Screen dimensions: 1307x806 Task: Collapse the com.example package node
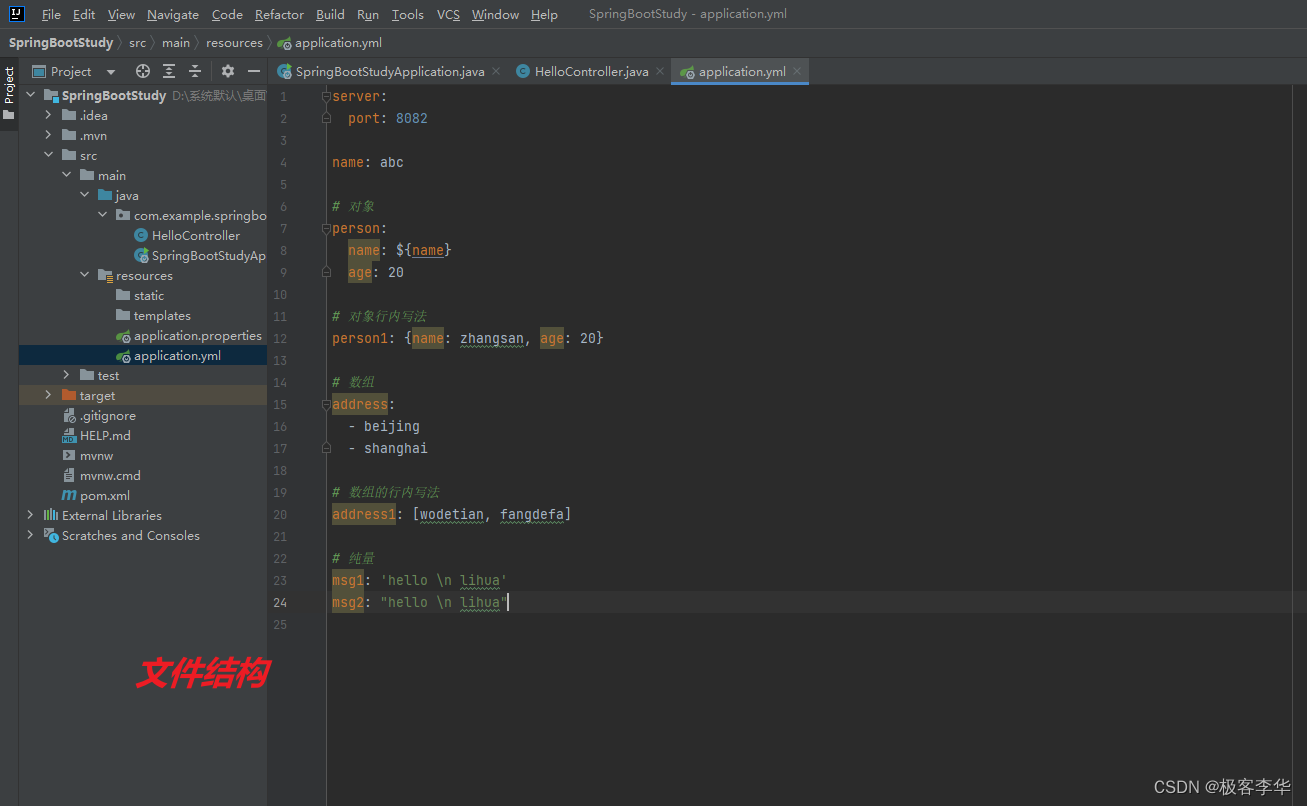point(103,216)
